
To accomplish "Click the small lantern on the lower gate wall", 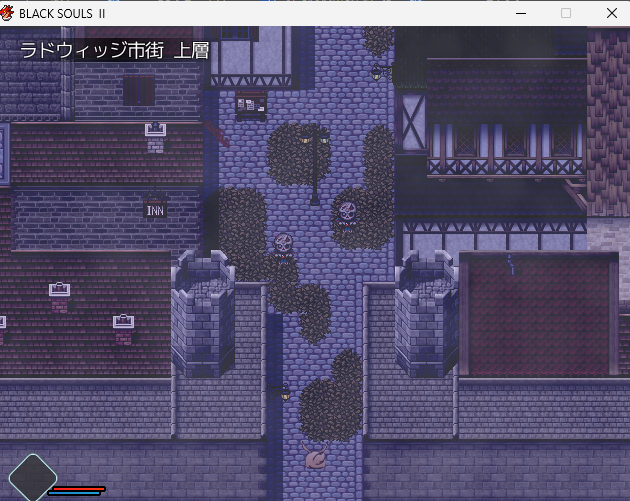I will coord(283,392).
